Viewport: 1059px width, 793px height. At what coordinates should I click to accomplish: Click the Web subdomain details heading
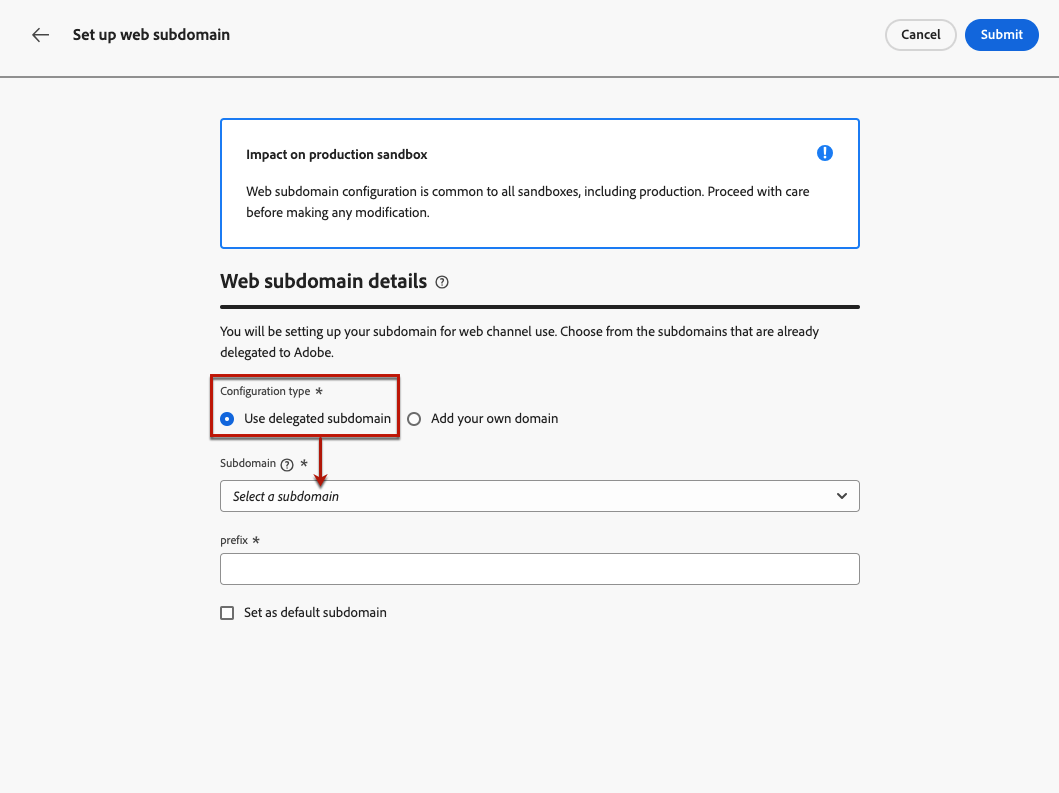pyautogui.click(x=323, y=282)
